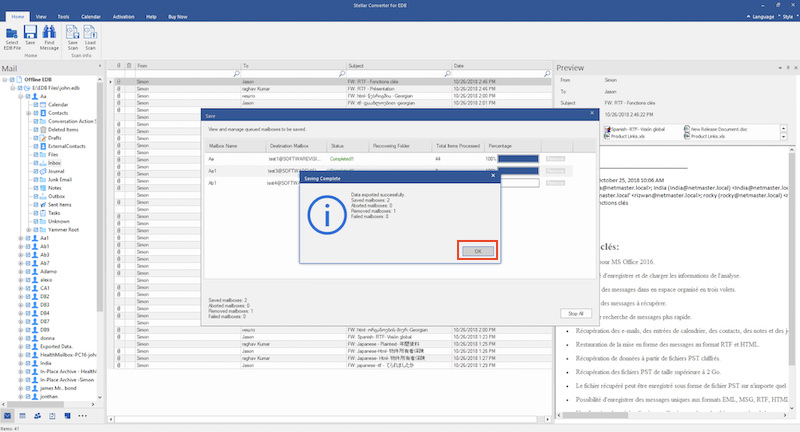Open Spanish-RTF attachment in Preview

point(635,129)
